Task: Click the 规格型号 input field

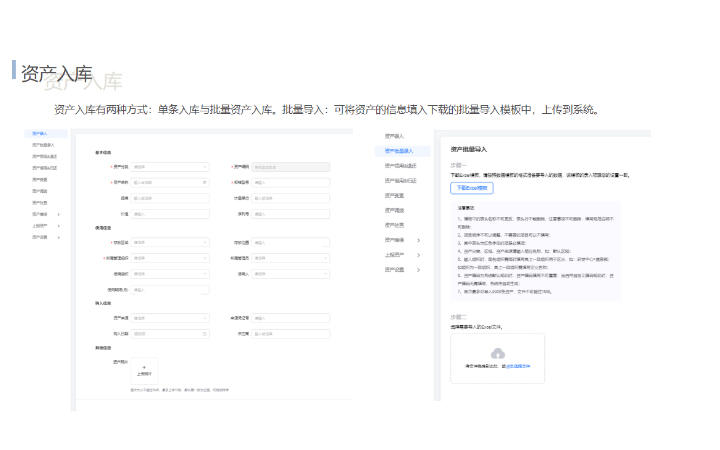Action: click(x=290, y=182)
